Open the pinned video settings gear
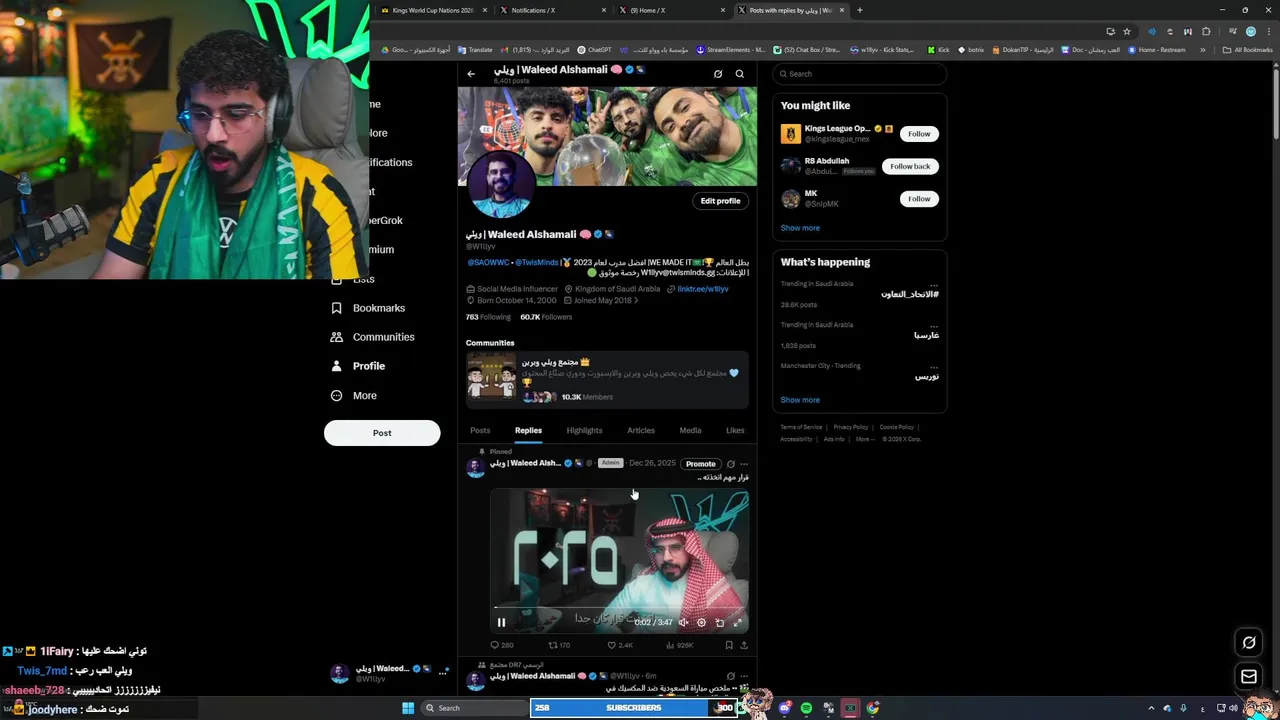 point(701,622)
